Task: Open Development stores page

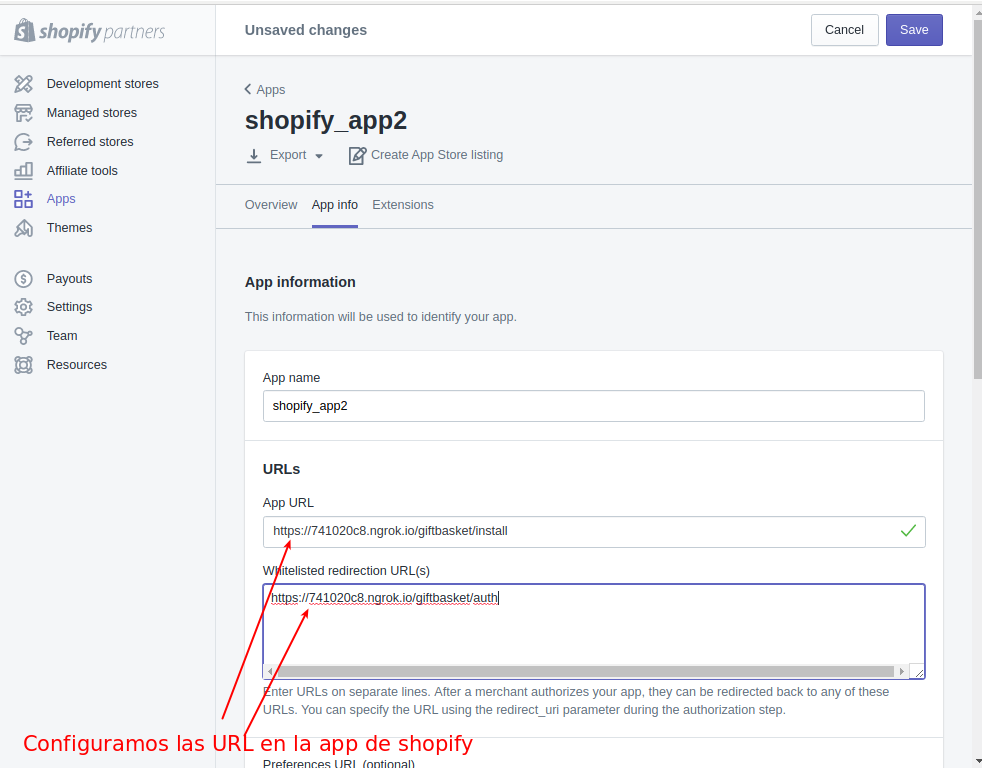Action: click(103, 83)
